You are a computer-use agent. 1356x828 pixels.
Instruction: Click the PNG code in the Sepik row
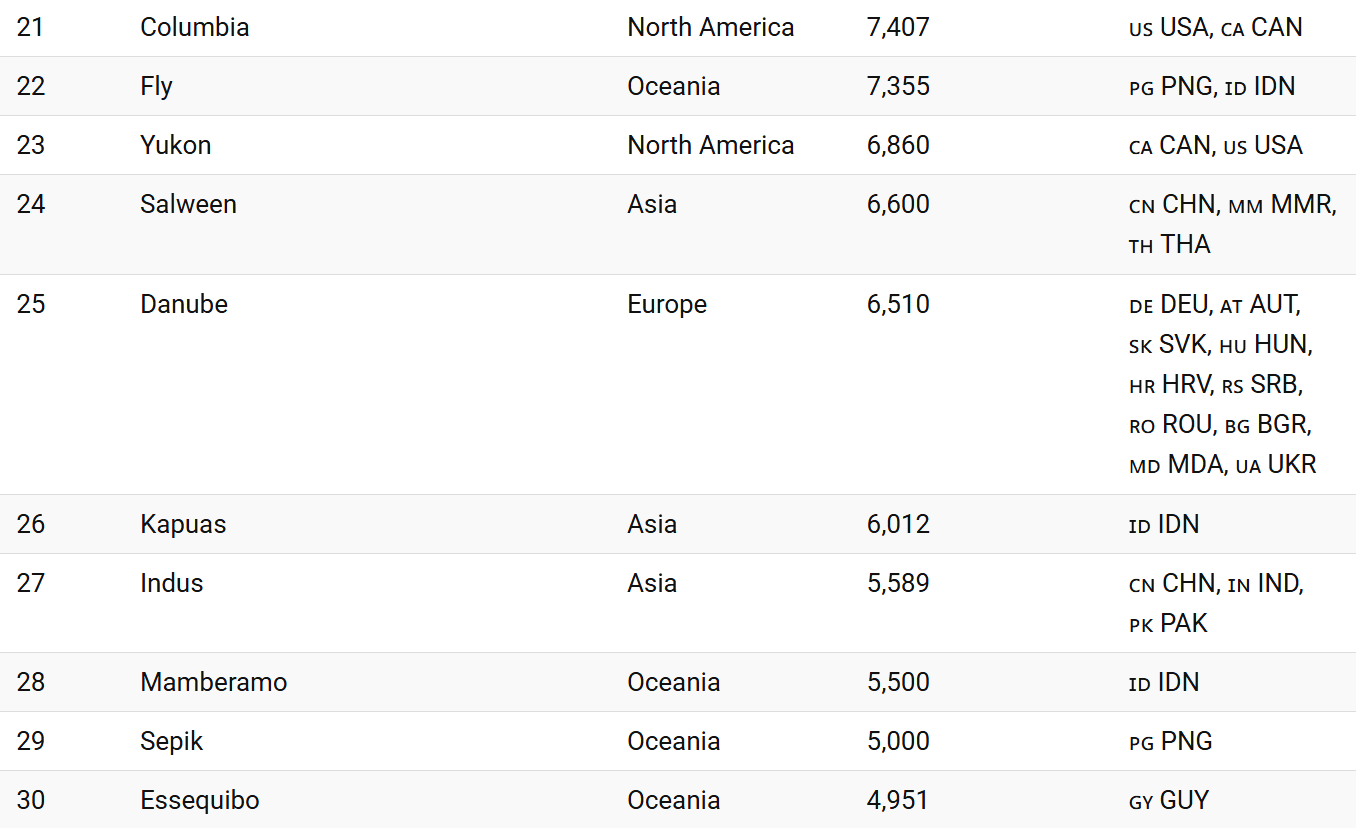1186,741
